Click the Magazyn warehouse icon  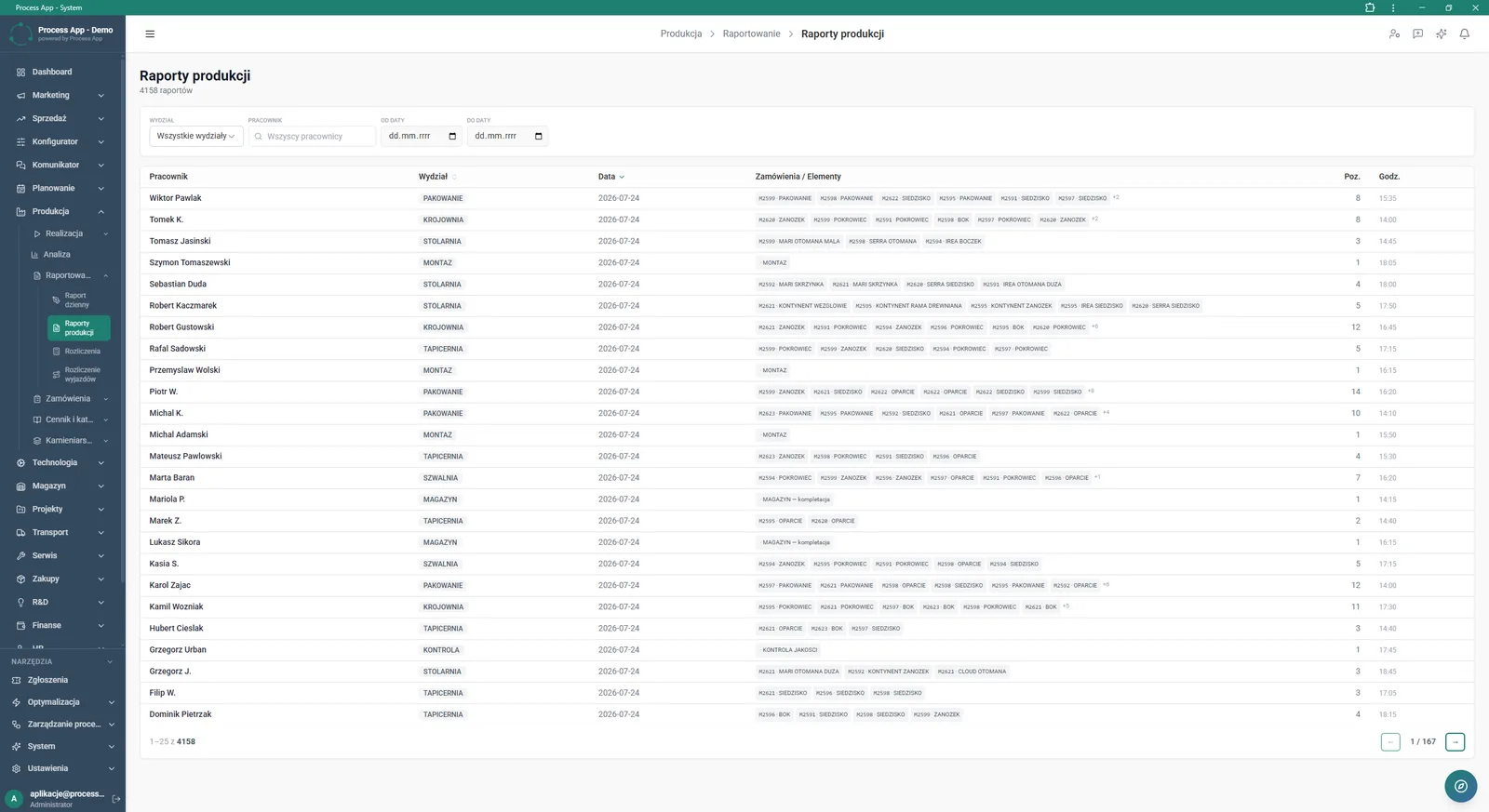(20, 486)
